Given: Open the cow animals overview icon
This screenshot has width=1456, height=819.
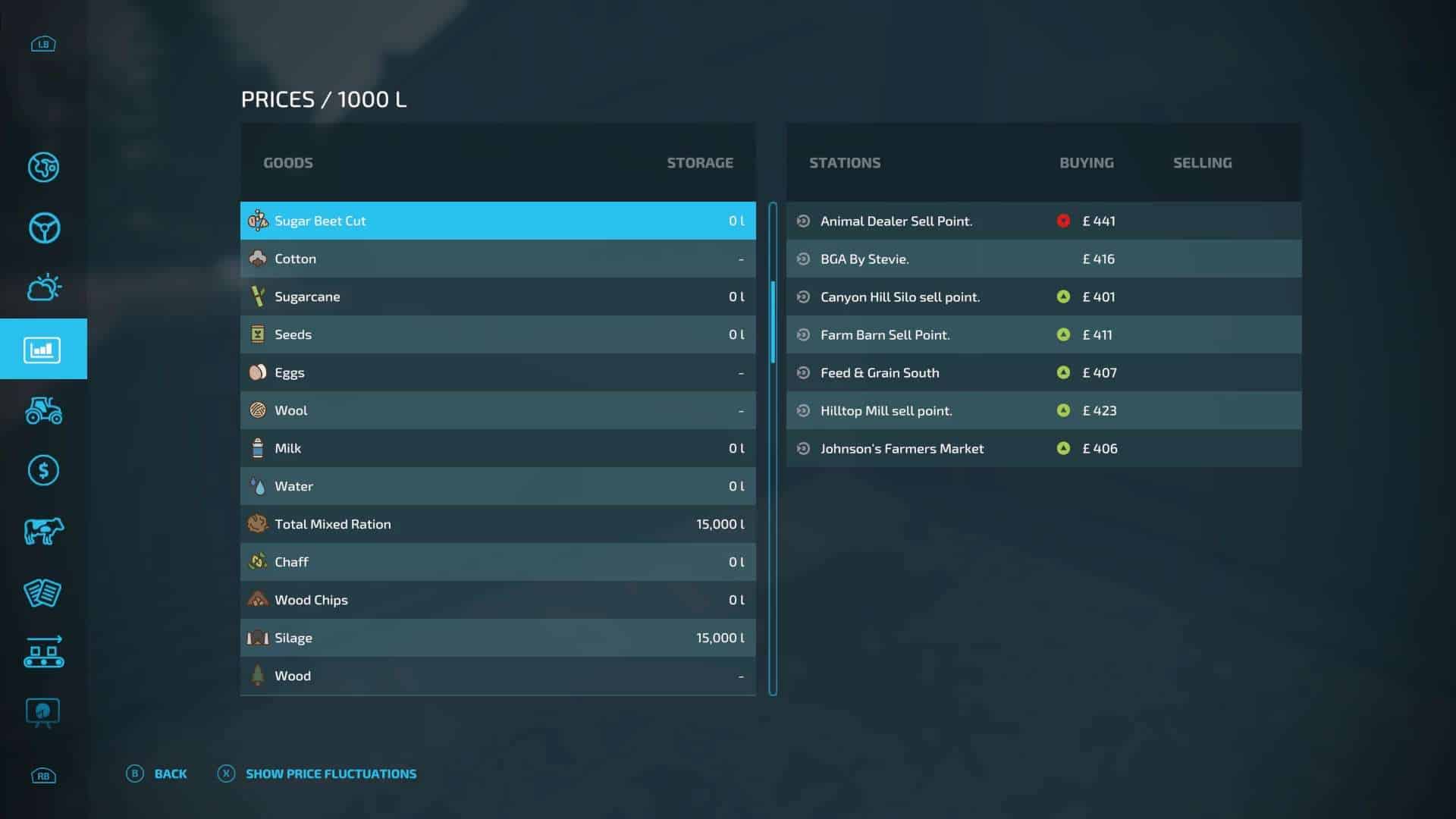Looking at the screenshot, I should [x=43, y=531].
